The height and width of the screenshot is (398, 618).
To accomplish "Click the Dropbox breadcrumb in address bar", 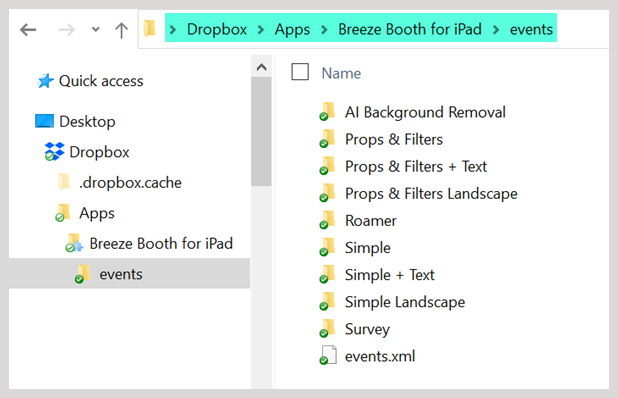I will pyautogui.click(x=217, y=29).
